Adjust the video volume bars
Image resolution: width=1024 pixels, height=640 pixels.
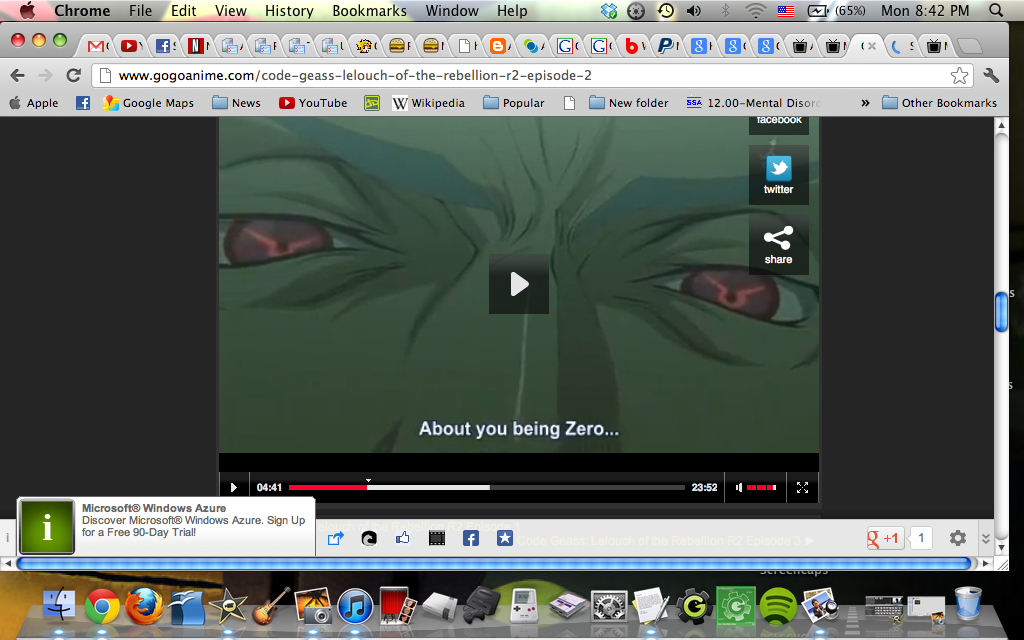pyautogui.click(x=761, y=487)
